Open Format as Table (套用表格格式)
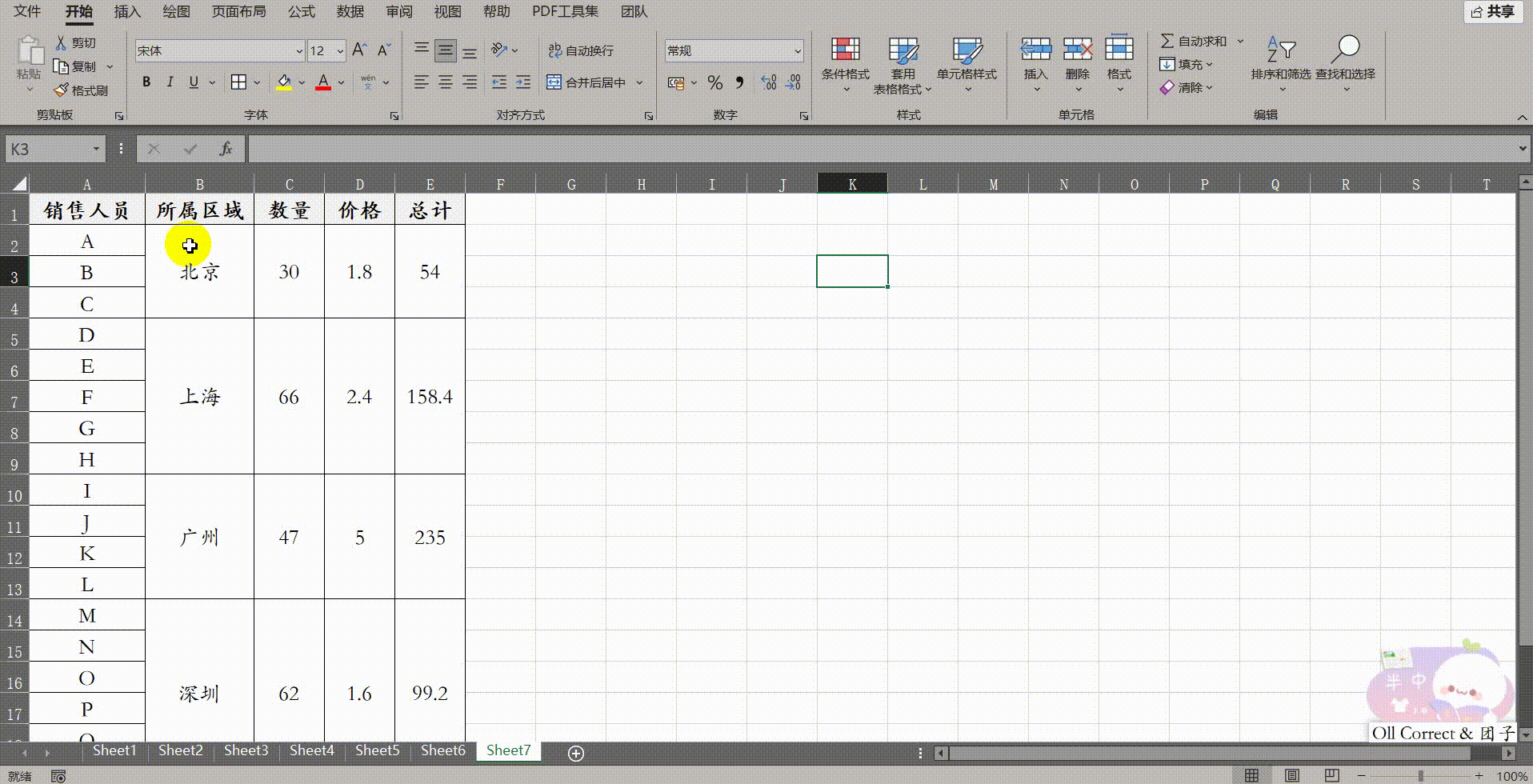The height and width of the screenshot is (784, 1533). pyautogui.click(x=903, y=64)
